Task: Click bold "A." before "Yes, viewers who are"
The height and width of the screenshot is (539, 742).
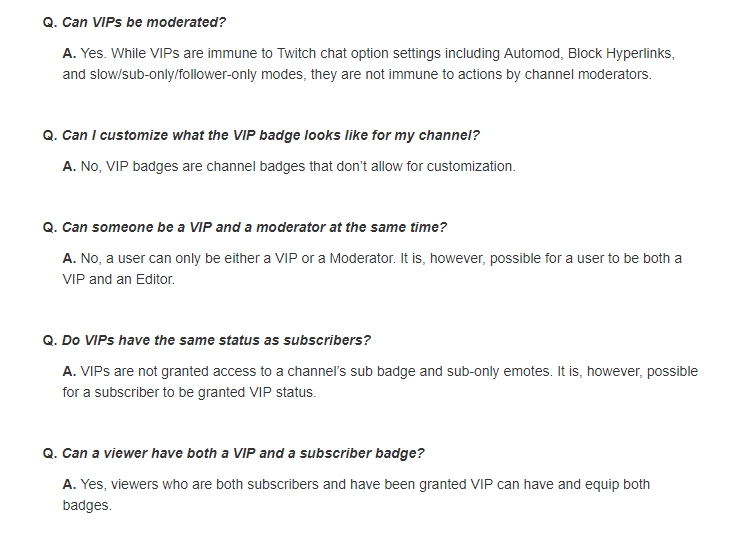Action: point(69,485)
